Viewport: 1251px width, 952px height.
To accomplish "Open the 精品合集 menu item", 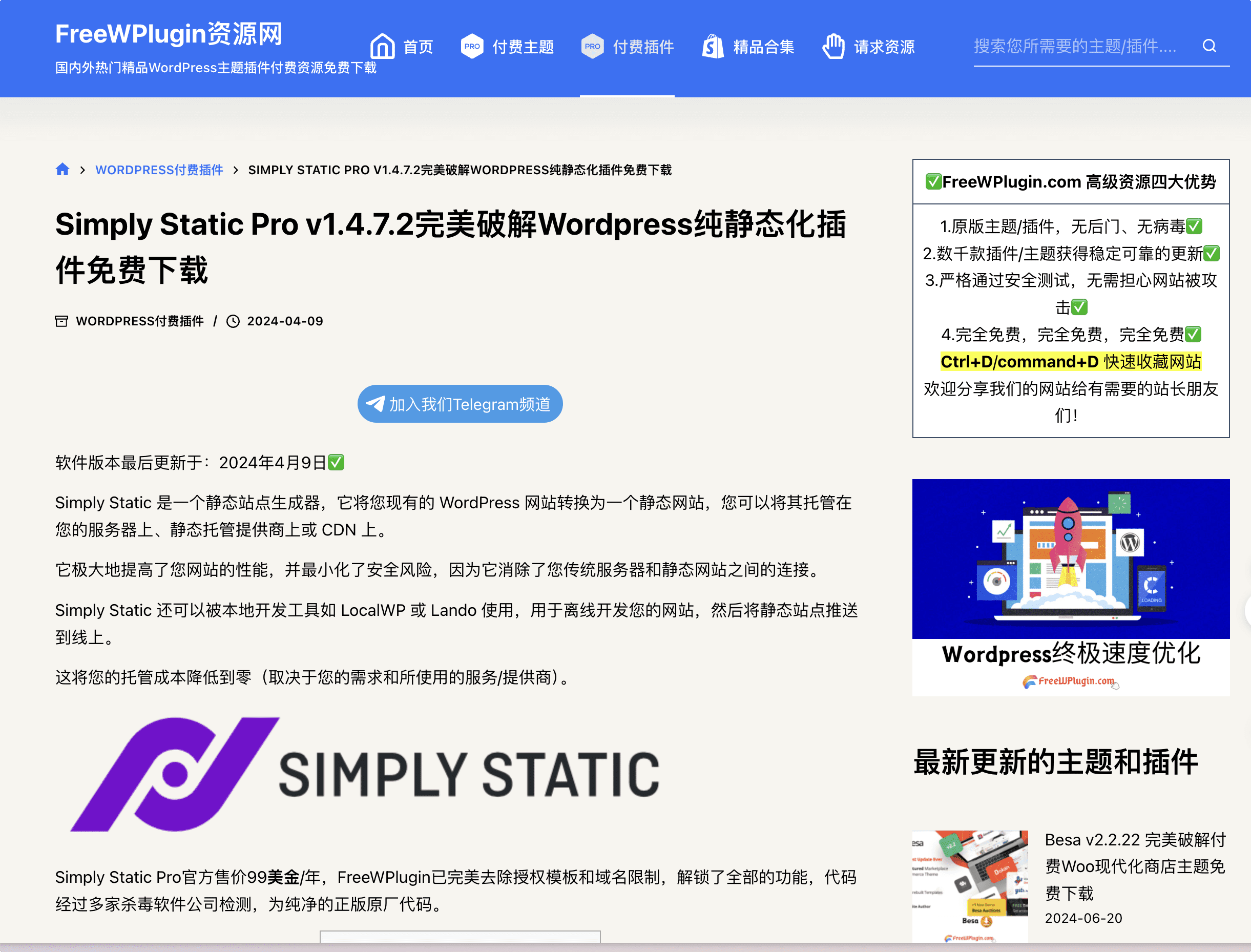I will click(764, 47).
